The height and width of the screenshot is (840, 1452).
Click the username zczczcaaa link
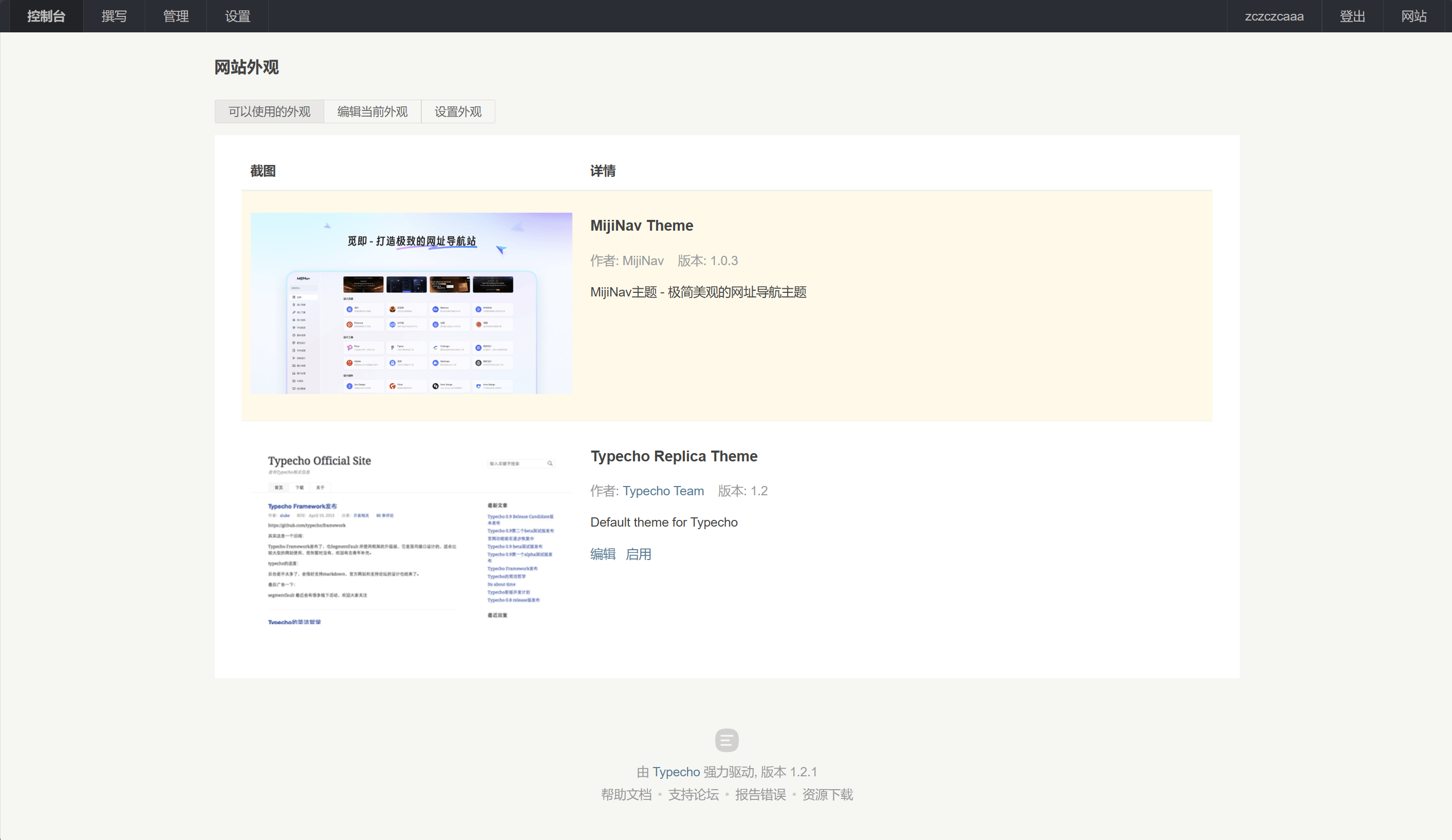(1273, 16)
